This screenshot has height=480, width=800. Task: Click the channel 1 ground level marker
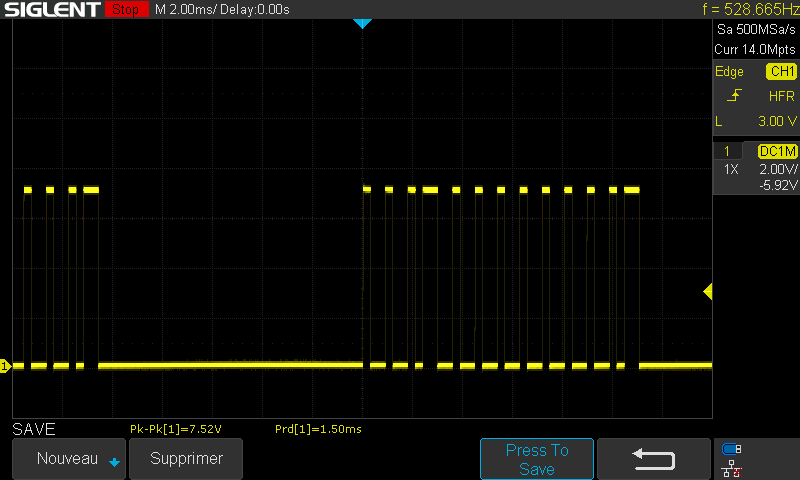point(5,366)
